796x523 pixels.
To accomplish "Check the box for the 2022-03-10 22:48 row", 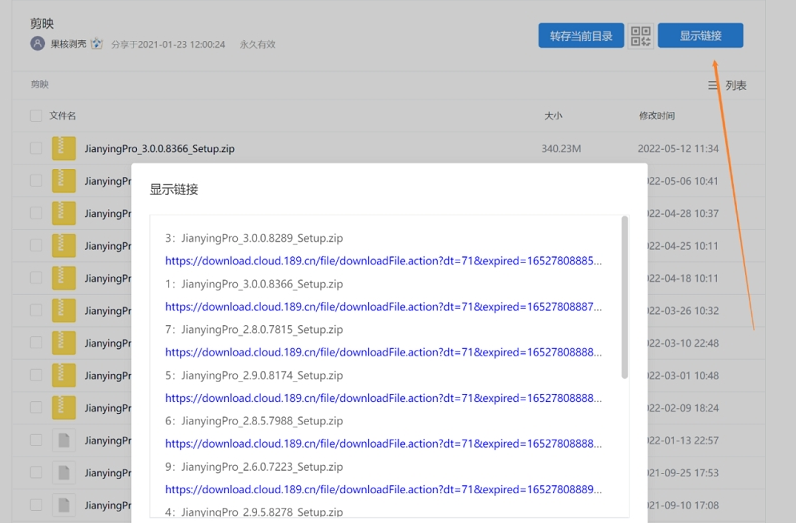I will pyautogui.click(x=36, y=343).
